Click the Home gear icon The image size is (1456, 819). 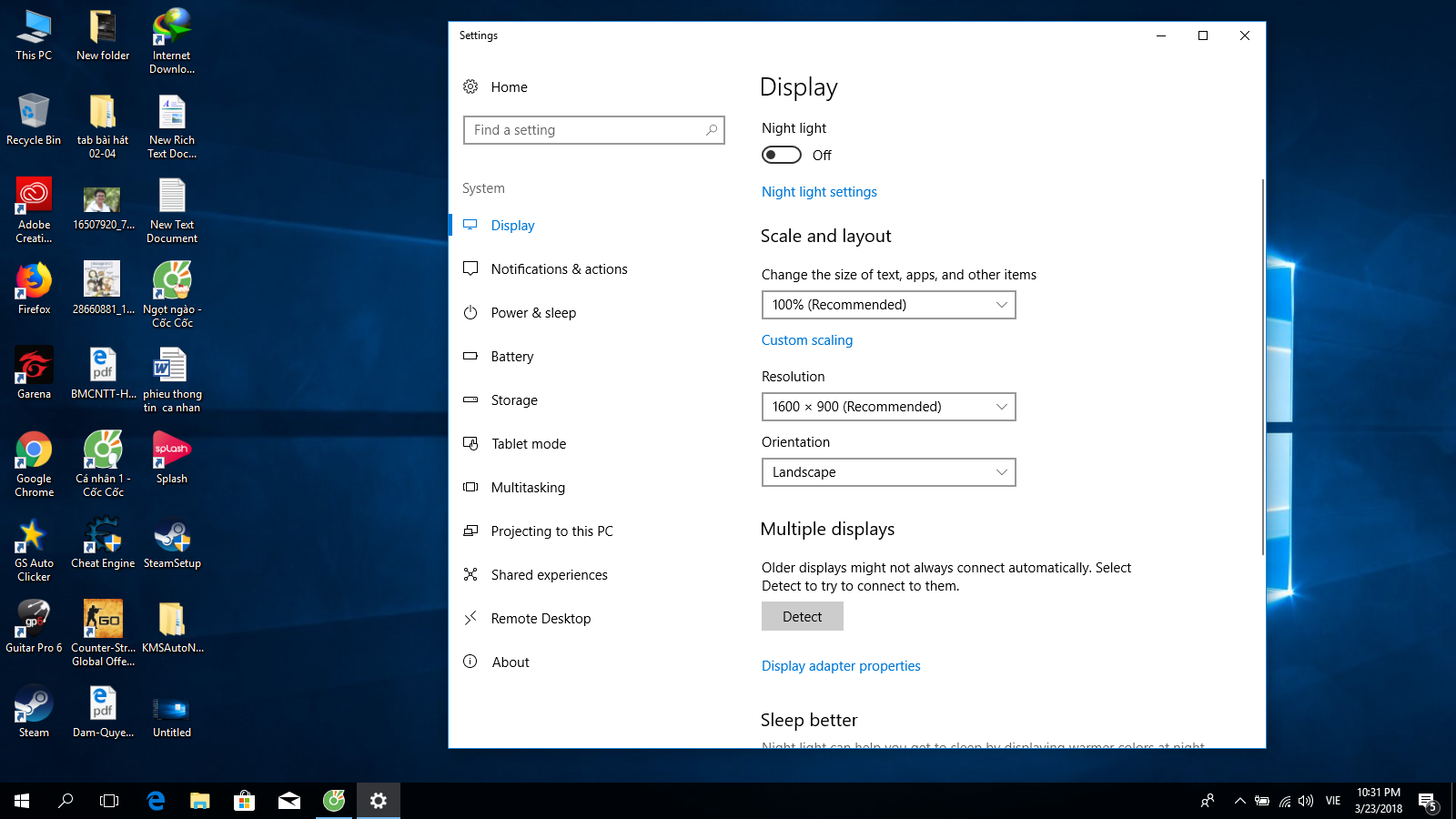pos(470,86)
